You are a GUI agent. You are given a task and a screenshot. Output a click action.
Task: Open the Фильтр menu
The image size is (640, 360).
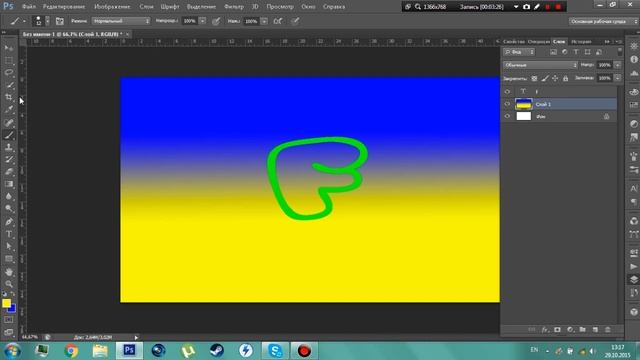click(234, 7)
